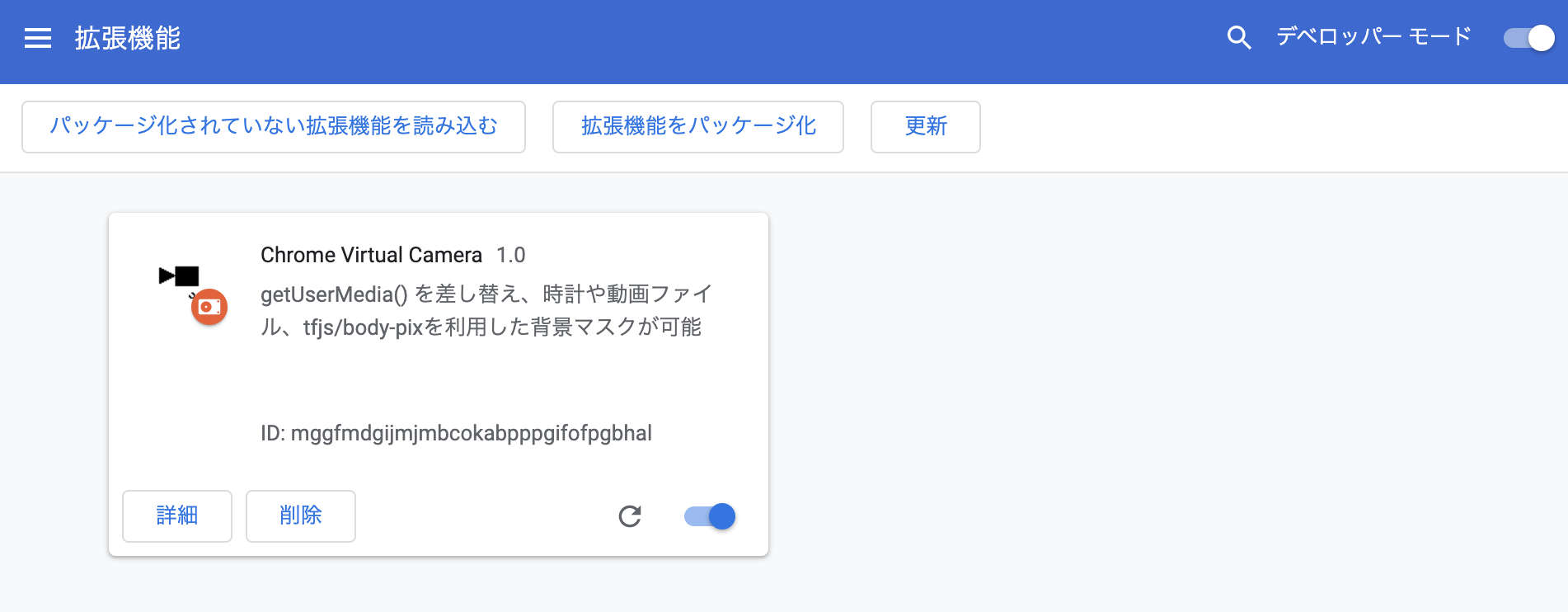1568x612 pixels.
Task: Click パッケージ化されていない拡張機能を読み込む button
Action: click(274, 126)
